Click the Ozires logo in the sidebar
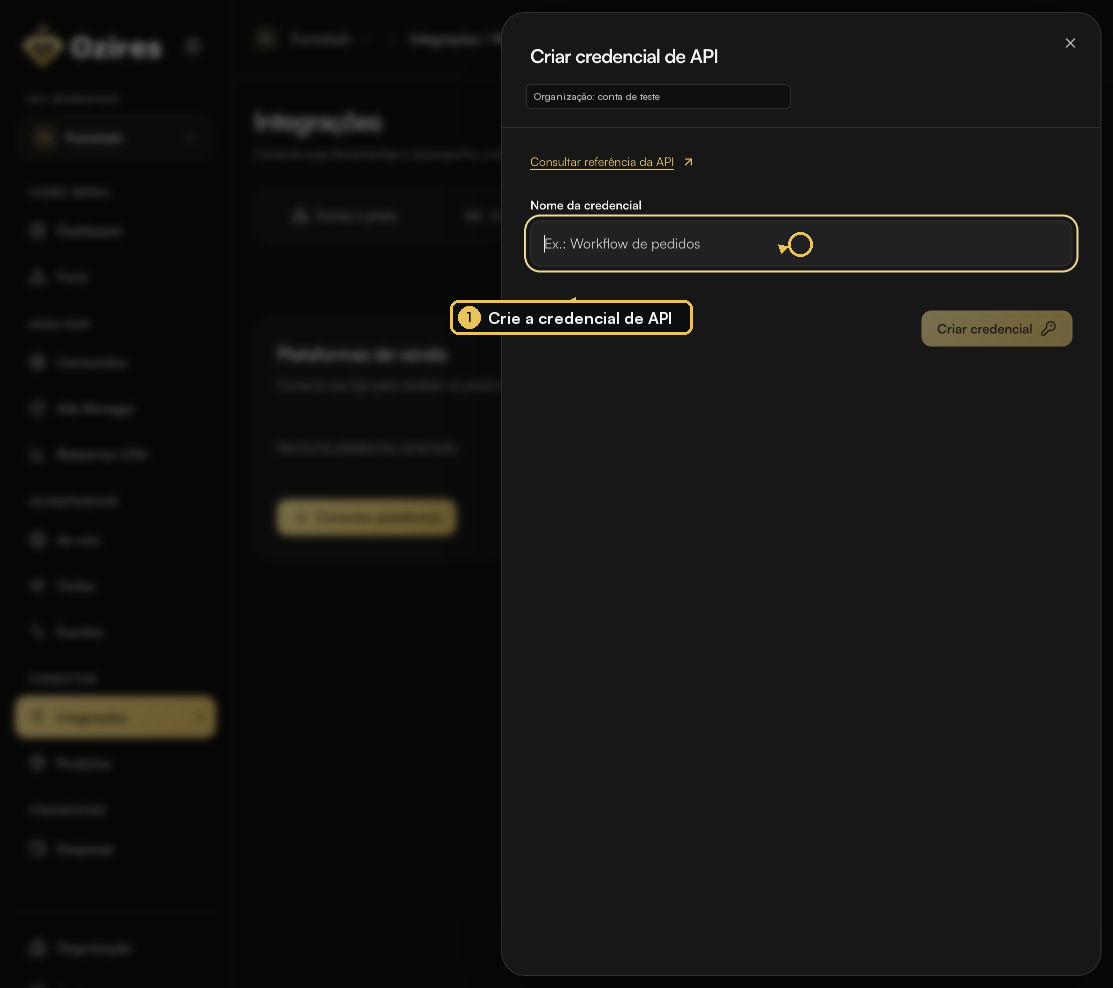This screenshot has height=988, width=1113. coord(92,47)
